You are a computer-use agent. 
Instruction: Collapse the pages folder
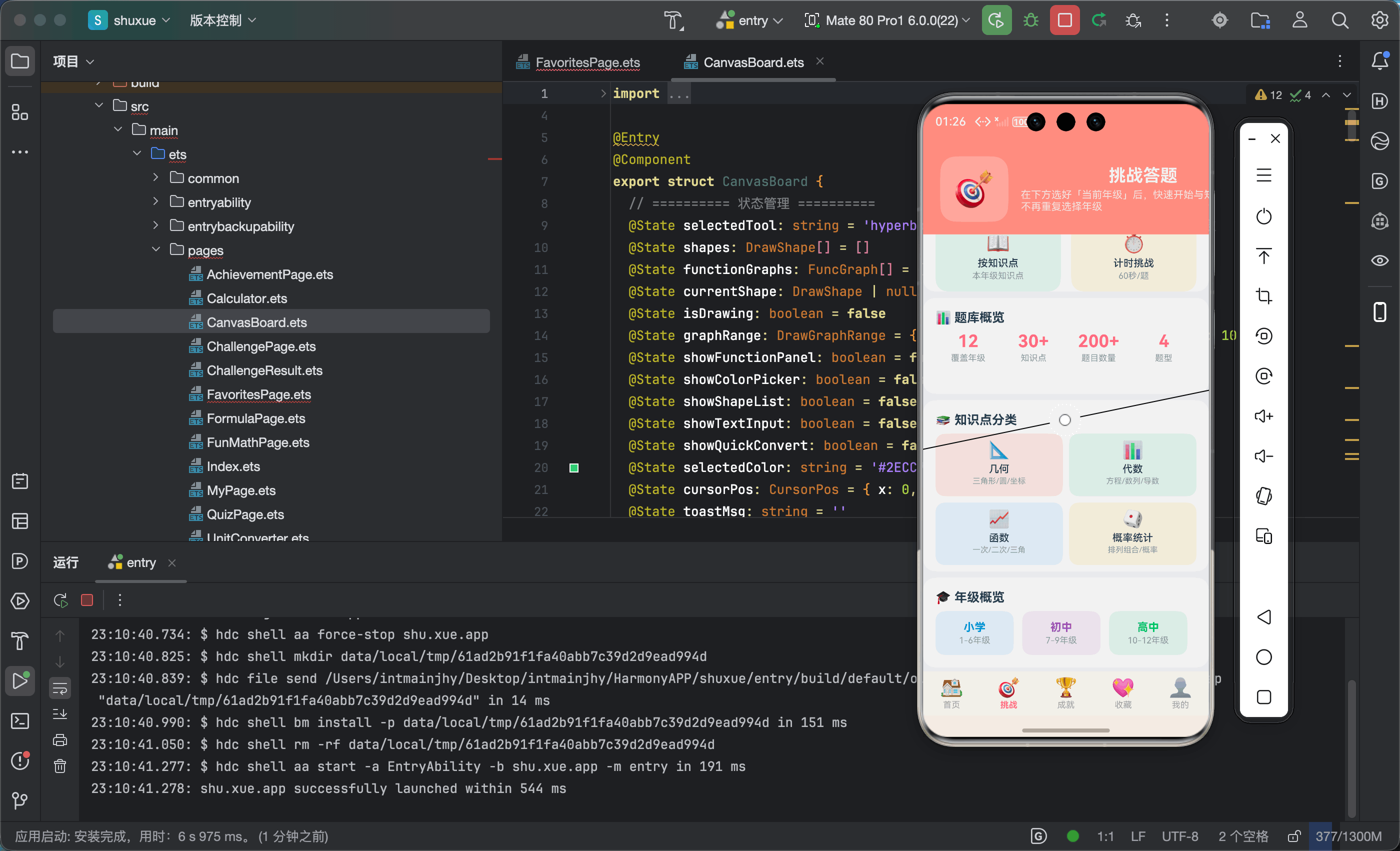tap(155, 250)
